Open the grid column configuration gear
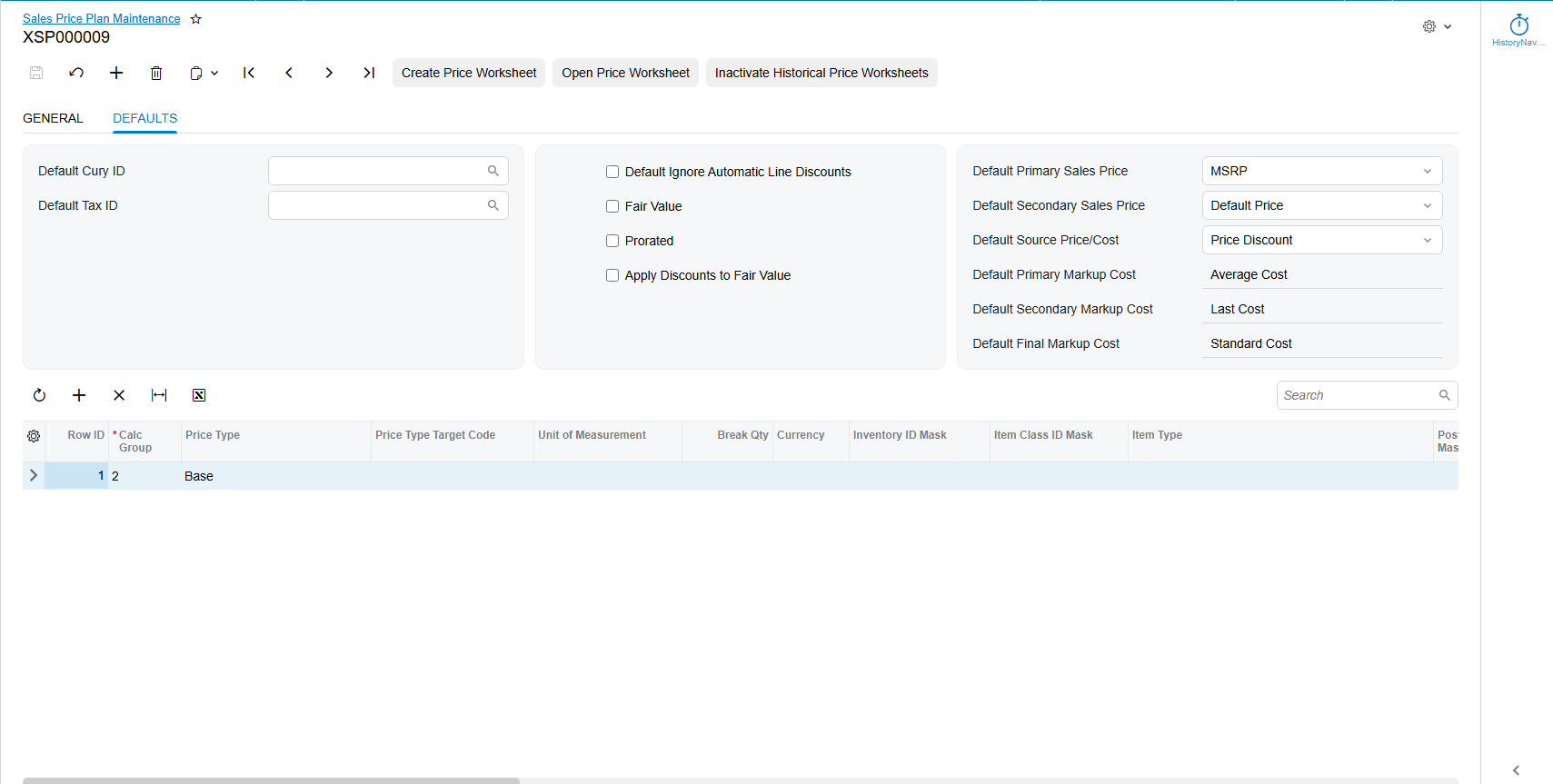 [x=34, y=436]
